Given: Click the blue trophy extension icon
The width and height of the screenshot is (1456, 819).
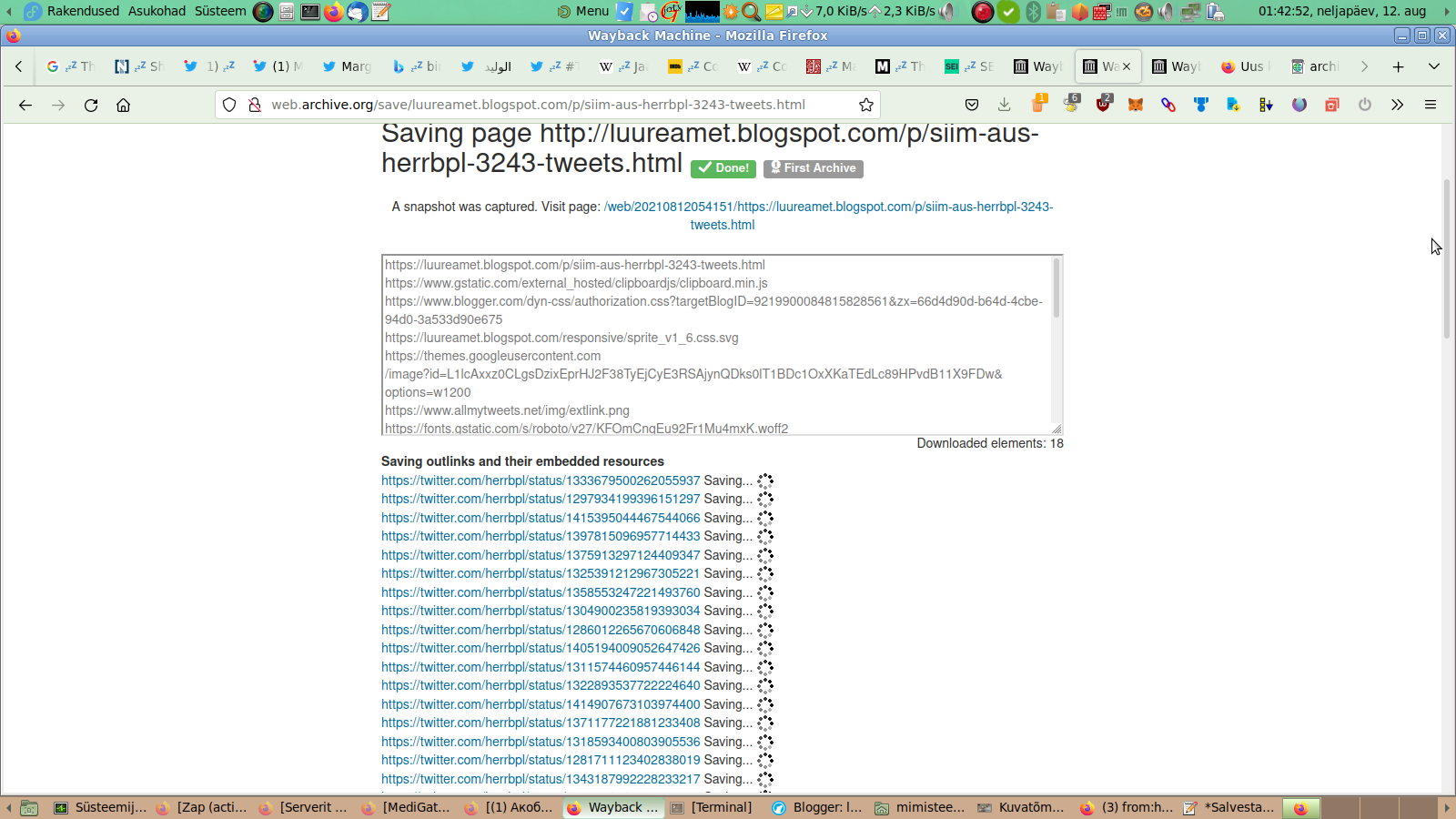Looking at the screenshot, I should (1201, 105).
